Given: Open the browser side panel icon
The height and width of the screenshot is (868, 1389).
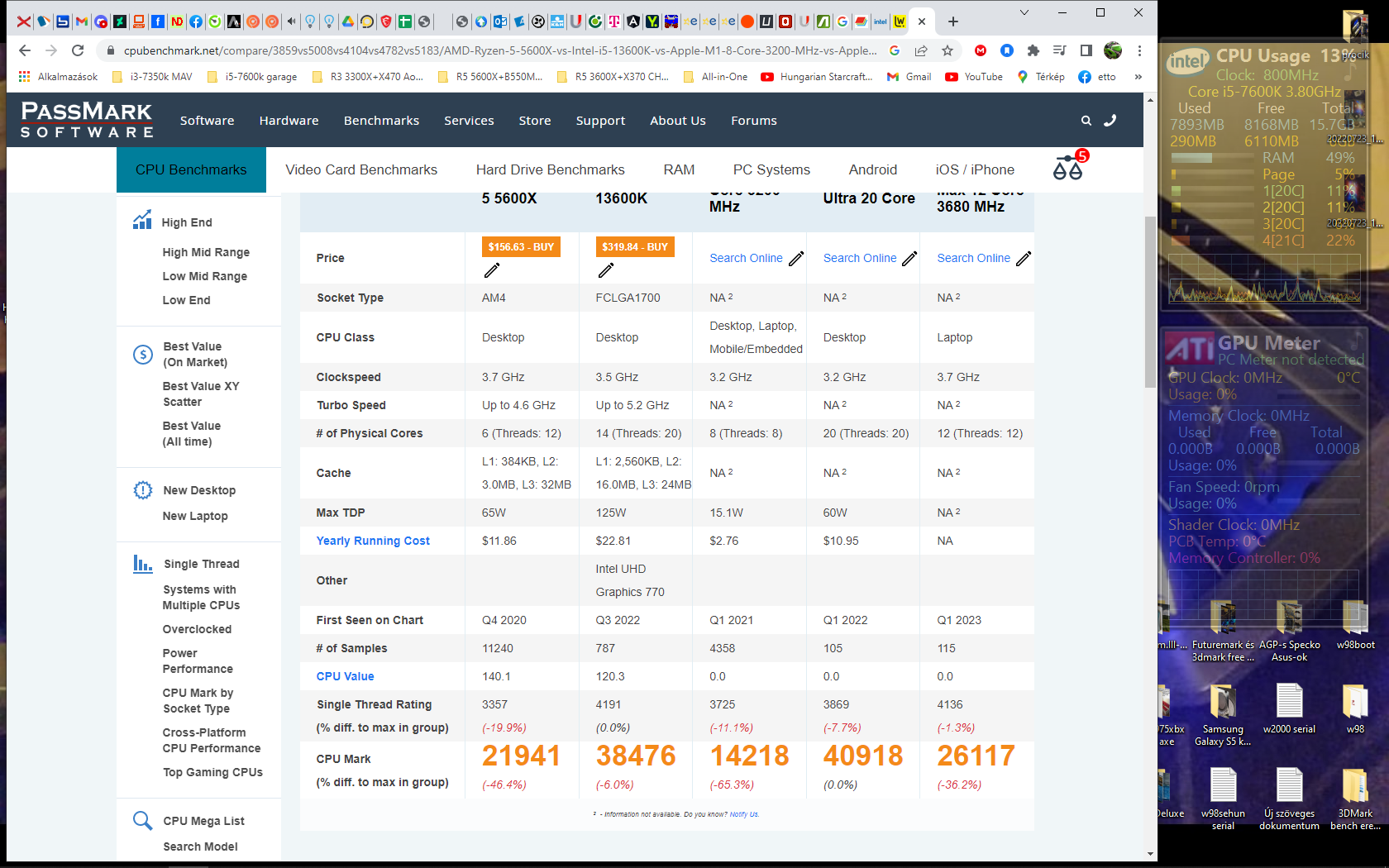Looking at the screenshot, I should click(1086, 50).
